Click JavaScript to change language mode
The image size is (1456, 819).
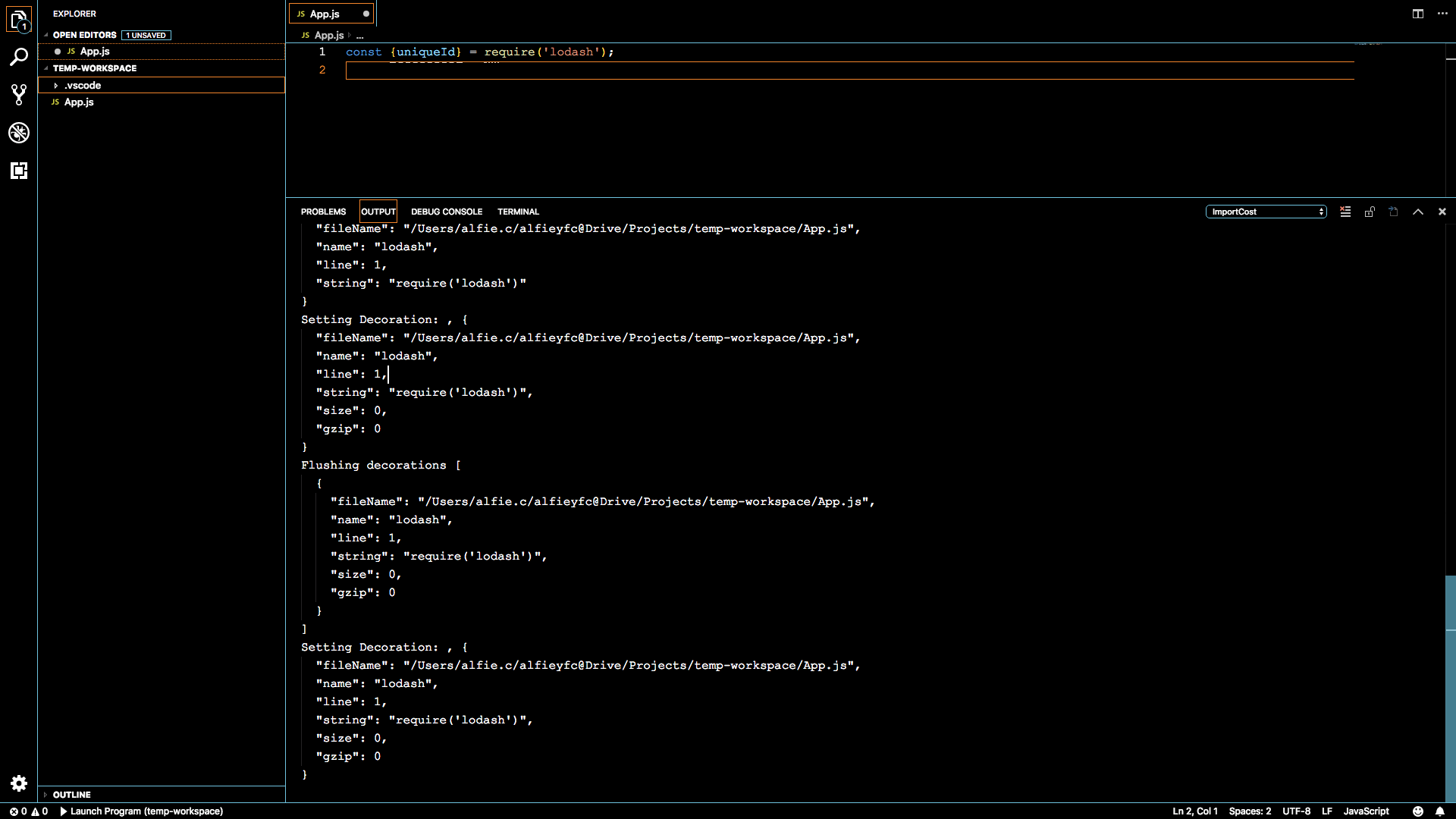click(1364, 811)
